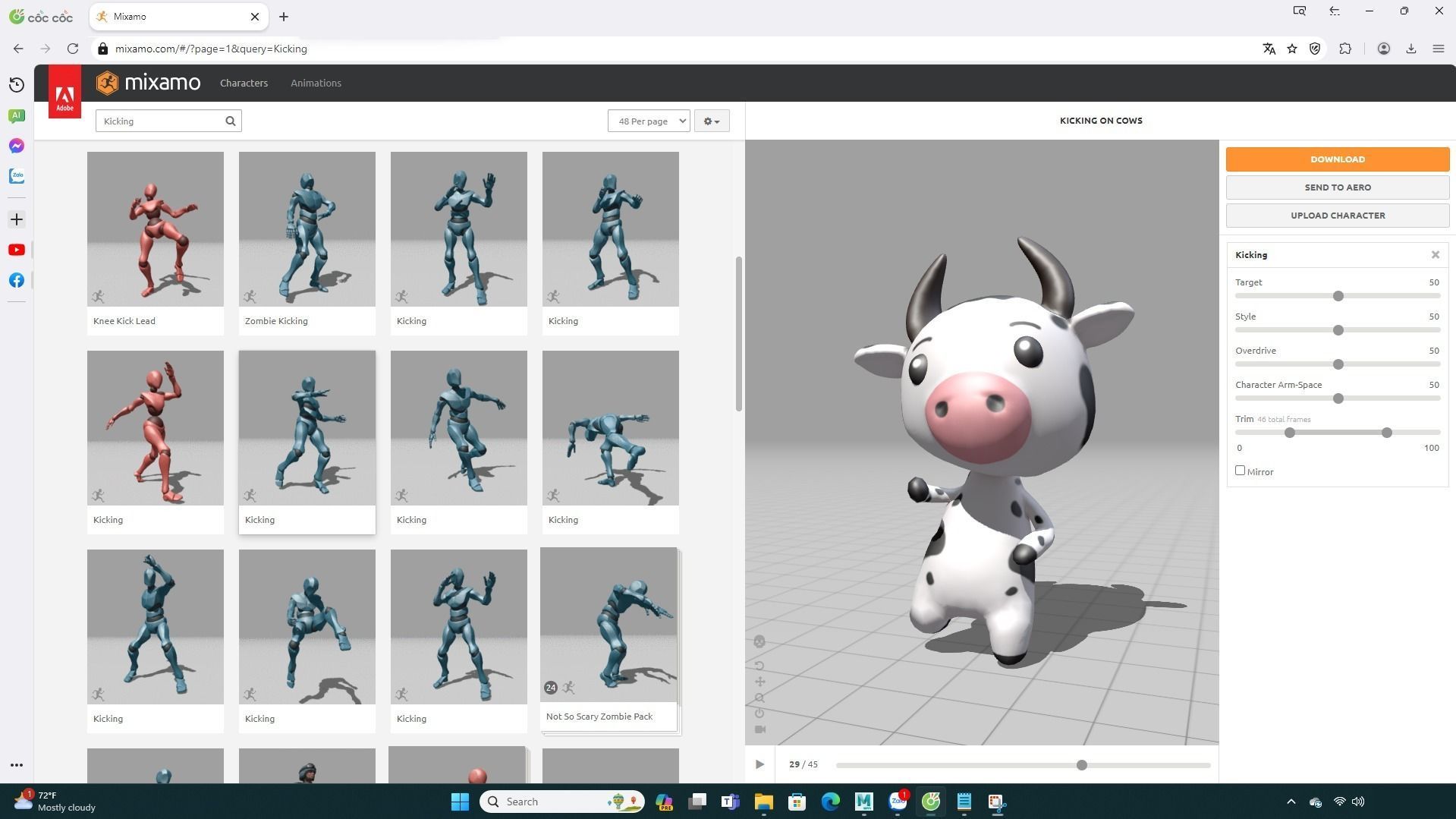Viewport: 1456px width, 819px height.
Task: Open a new browser tab
Action: point(283,17)
